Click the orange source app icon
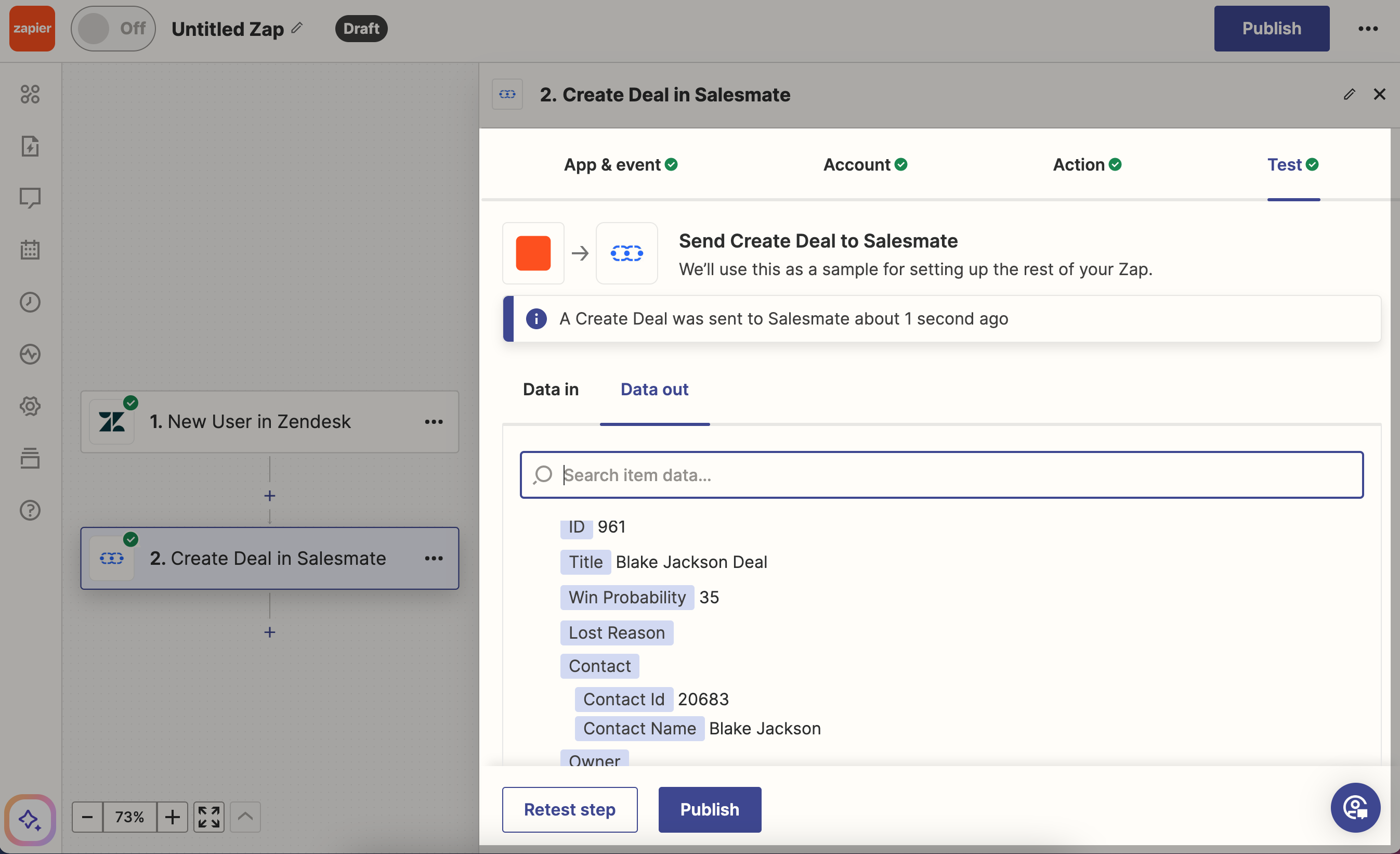 click(533, 253)
